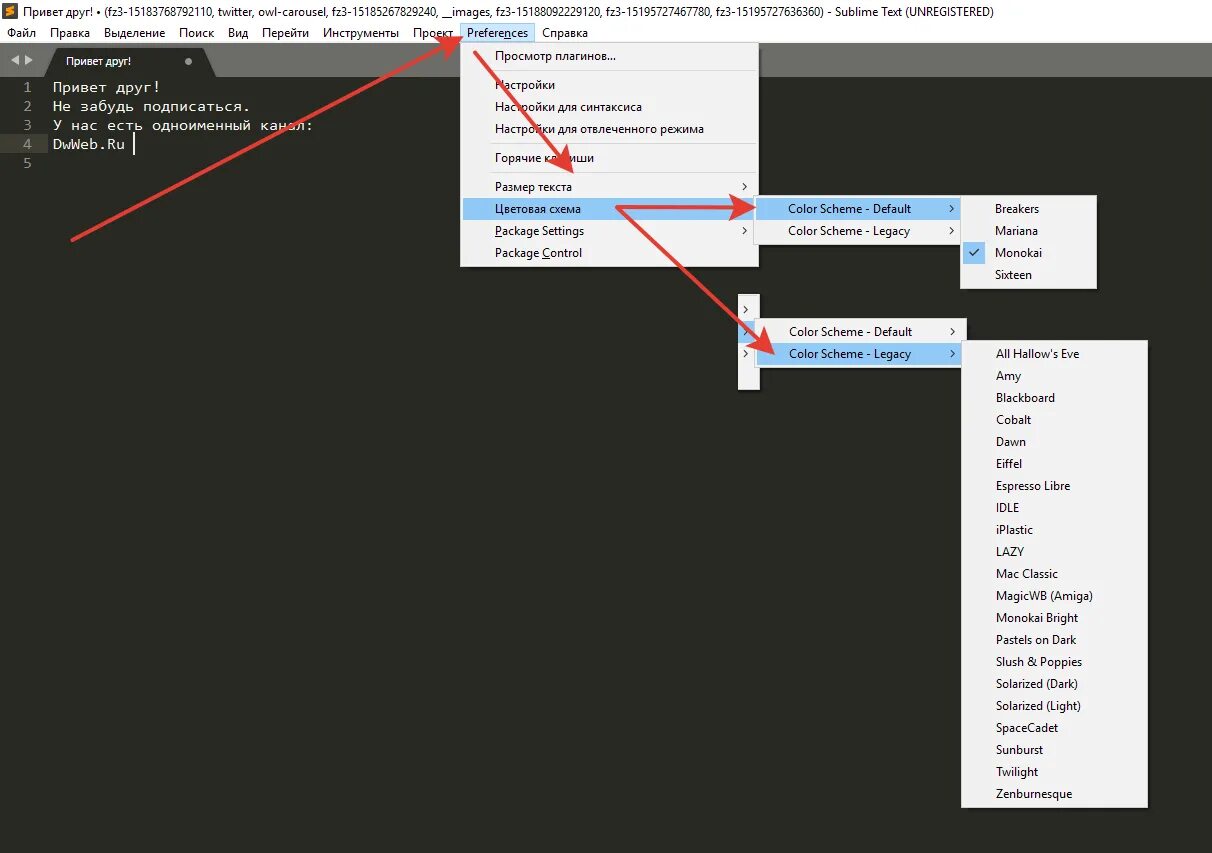
Task: Pick the Breakers color scheme
Action: [x=1028, y=209]
